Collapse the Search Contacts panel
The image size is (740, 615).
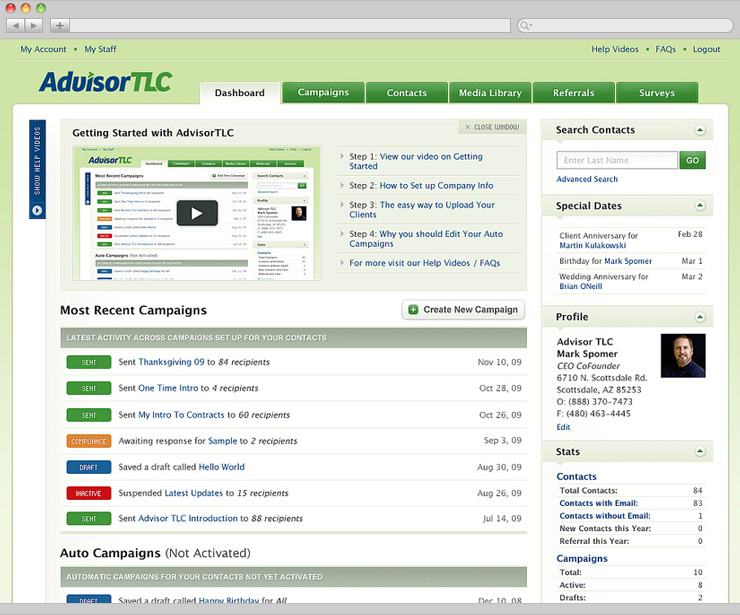700,130
